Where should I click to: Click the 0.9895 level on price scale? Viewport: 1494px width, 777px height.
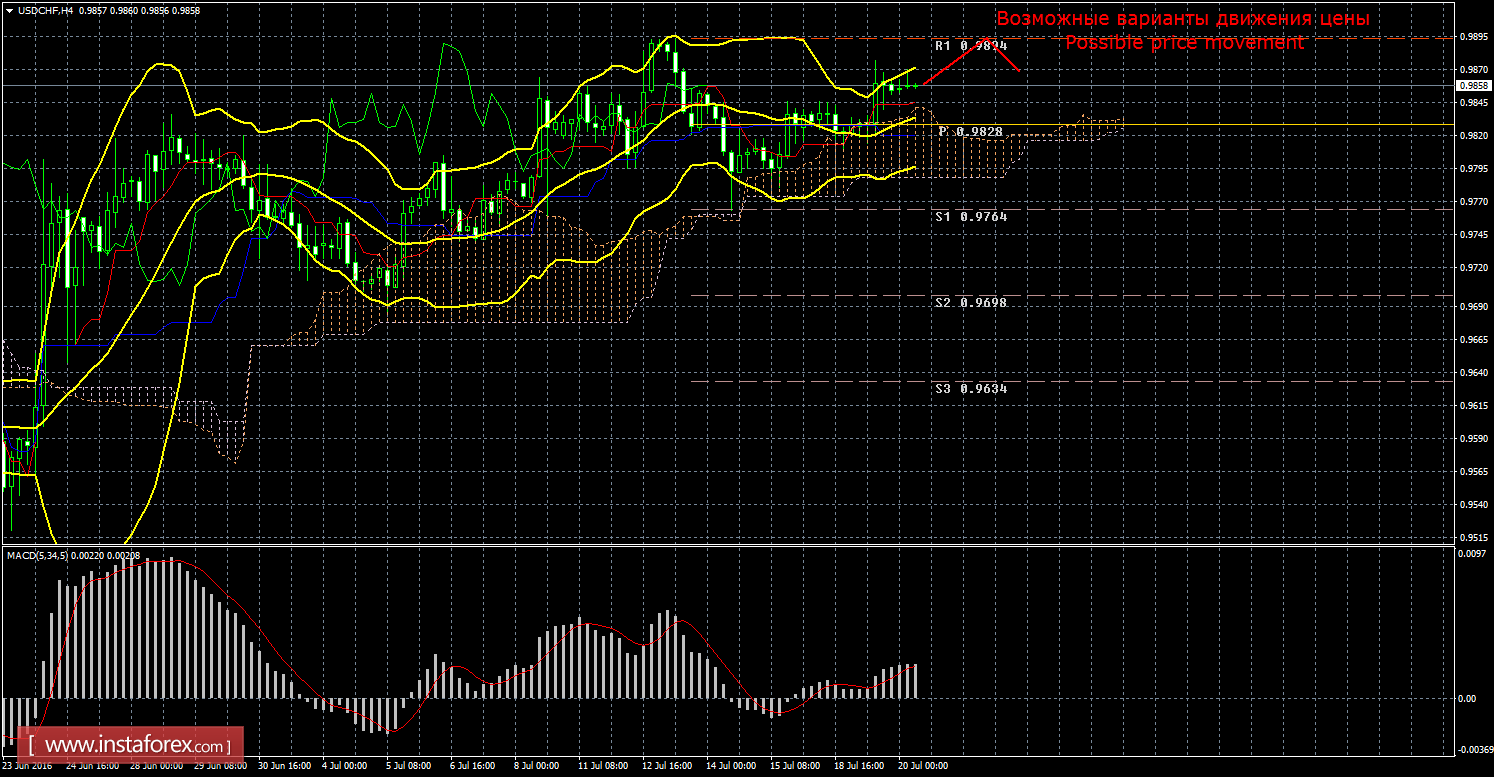coord(1471,36)
